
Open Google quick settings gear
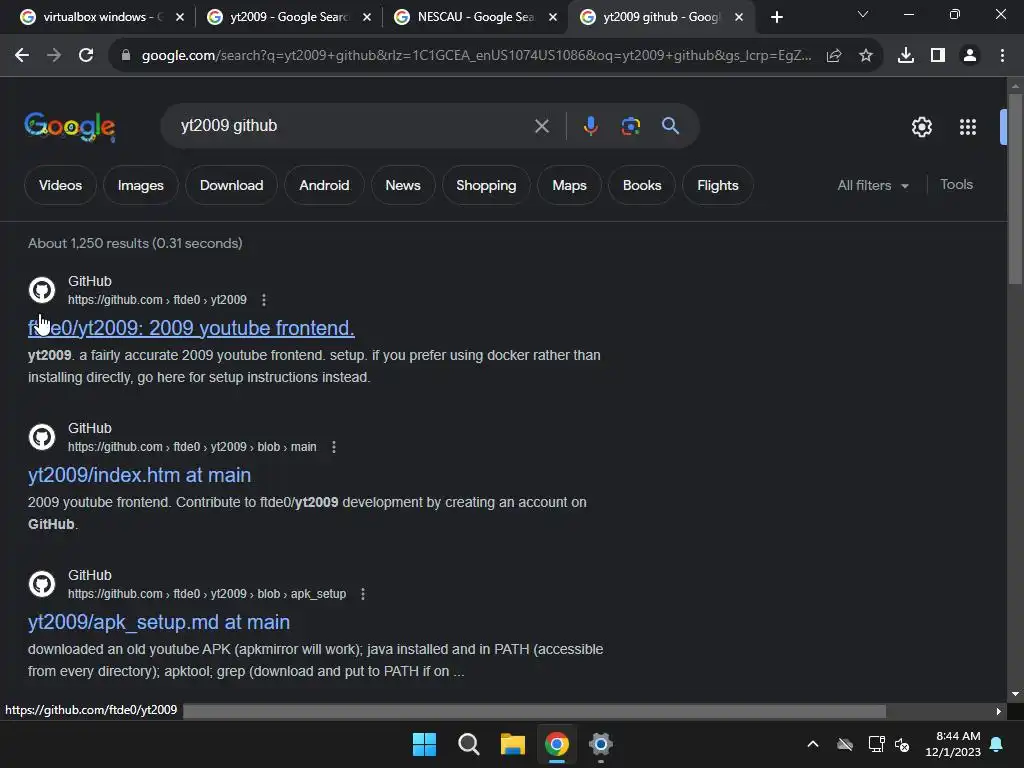(921, 127)
